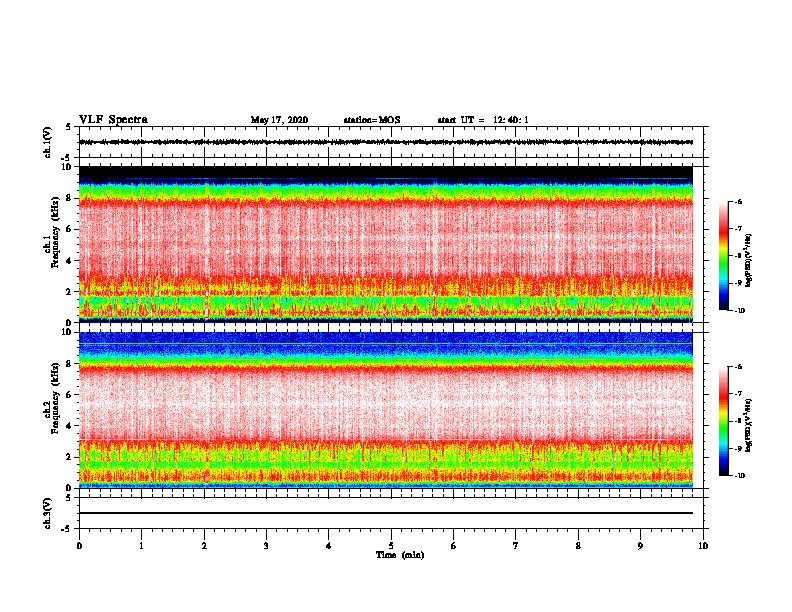Image resolution: width=792 pixels, height=612 pixels.
Task: Click time axis tick label "4"
Action: point(329,546)
